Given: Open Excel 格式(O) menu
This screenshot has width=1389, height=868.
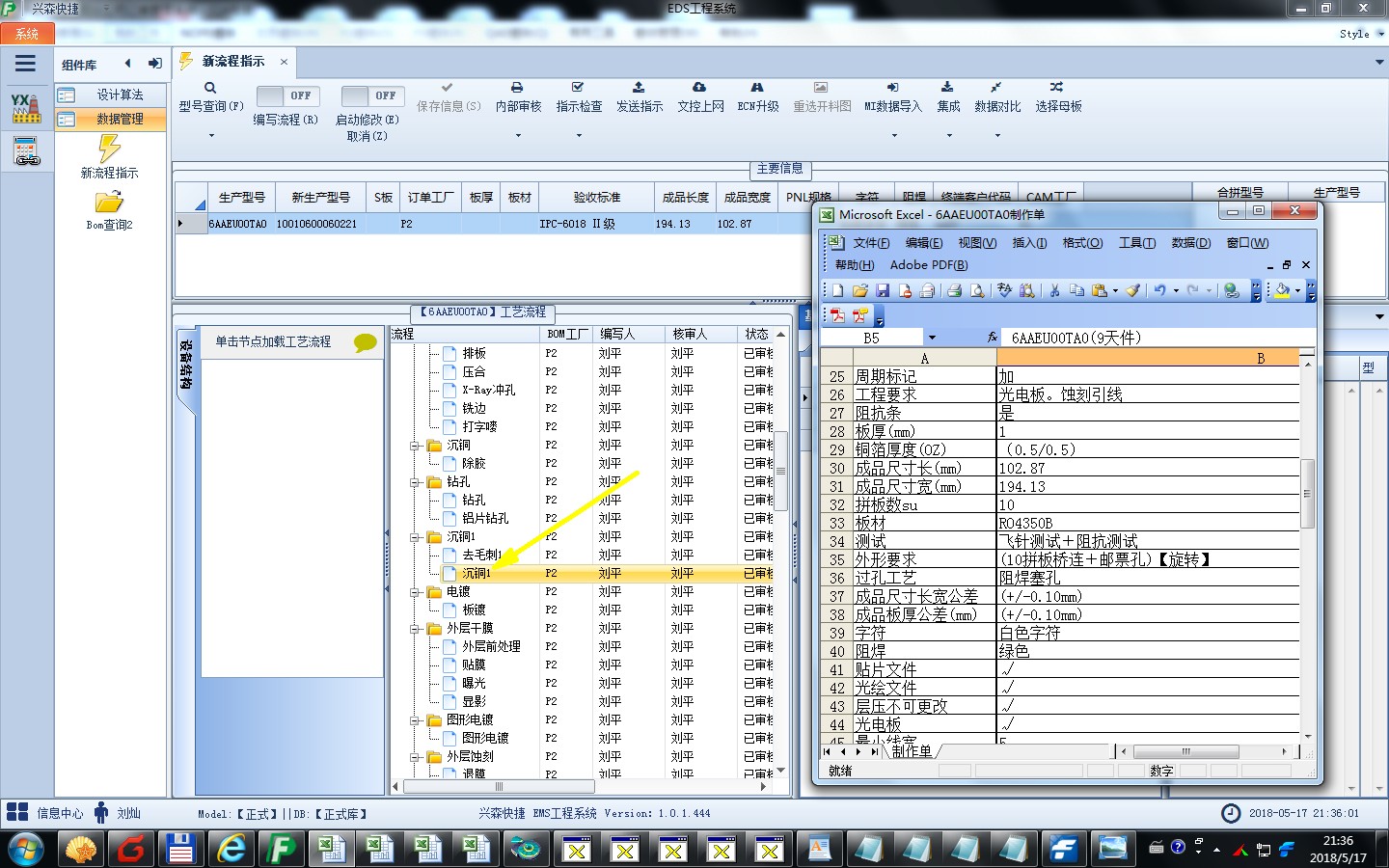Looking at the screenshot, I should [1082, 243].
